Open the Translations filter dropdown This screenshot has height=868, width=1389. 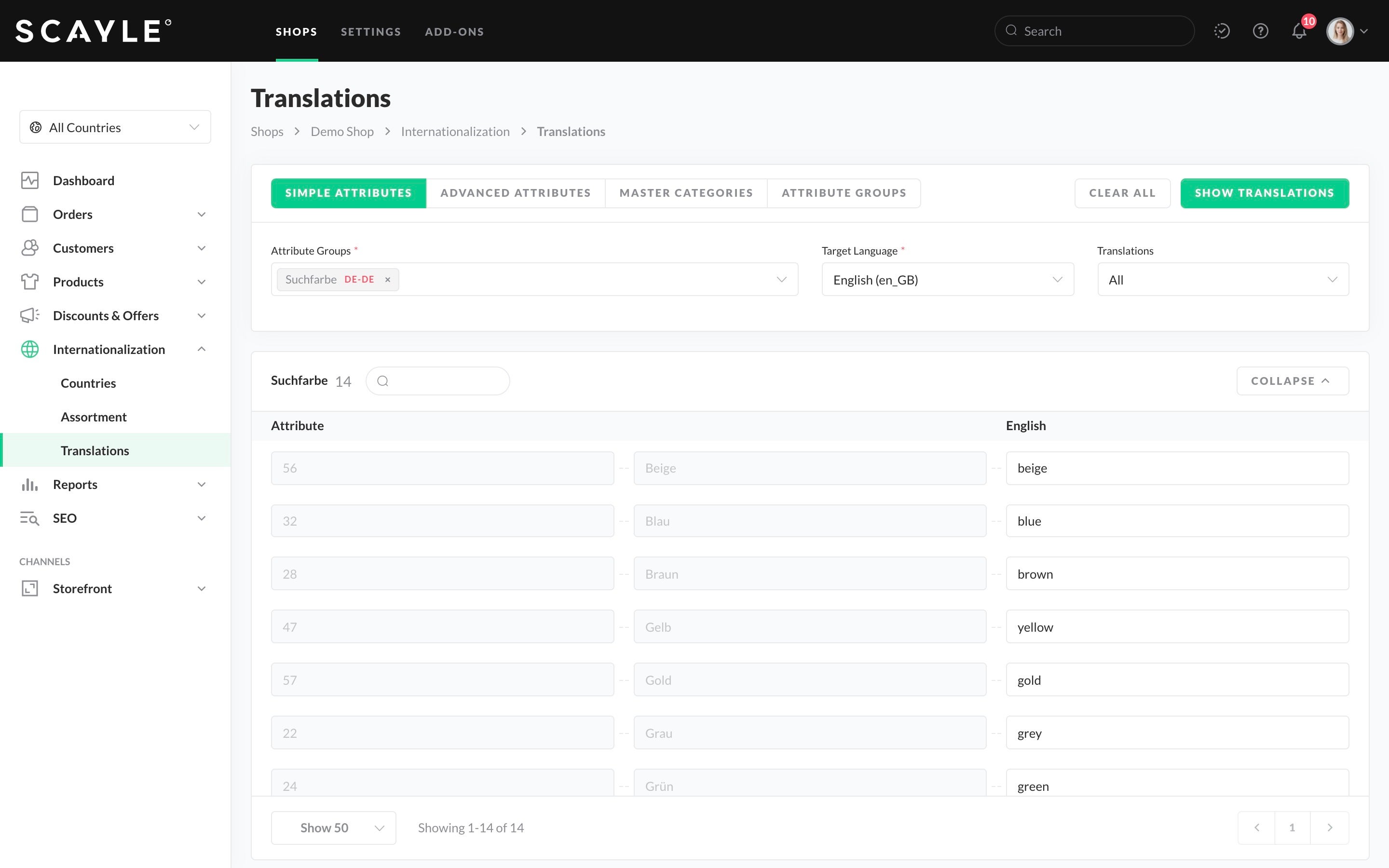coord(1223,280)
